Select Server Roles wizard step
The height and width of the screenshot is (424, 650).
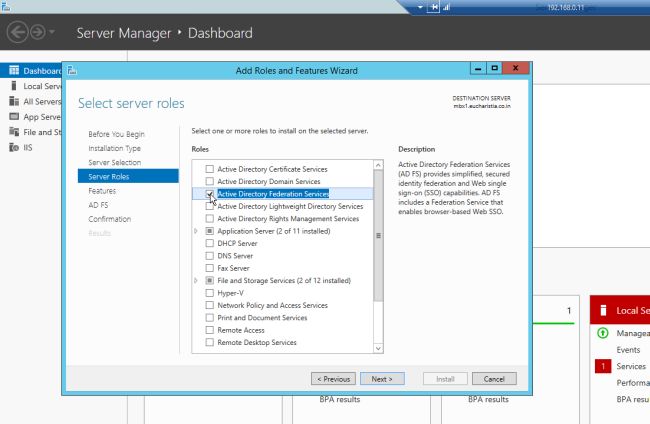tap(128, 176)
